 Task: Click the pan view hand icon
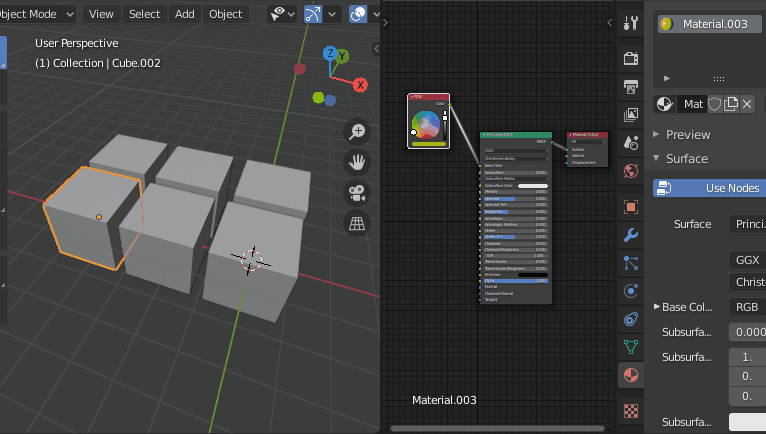coord(357,162)
